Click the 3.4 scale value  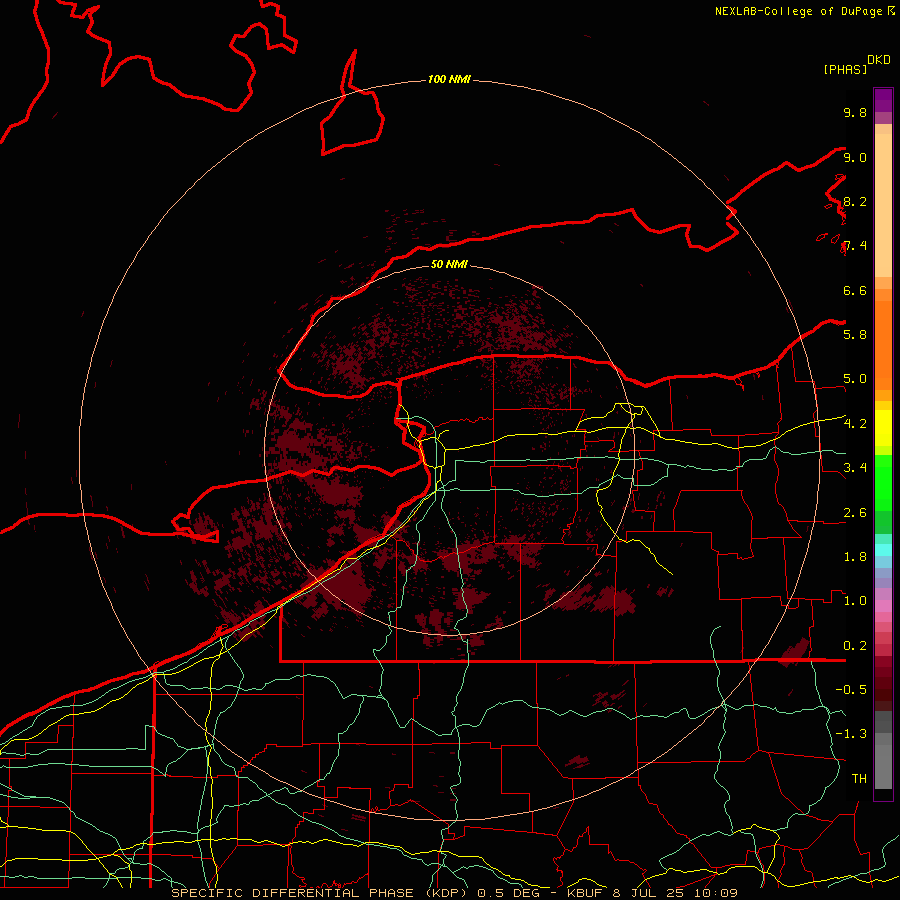(855, 468)
